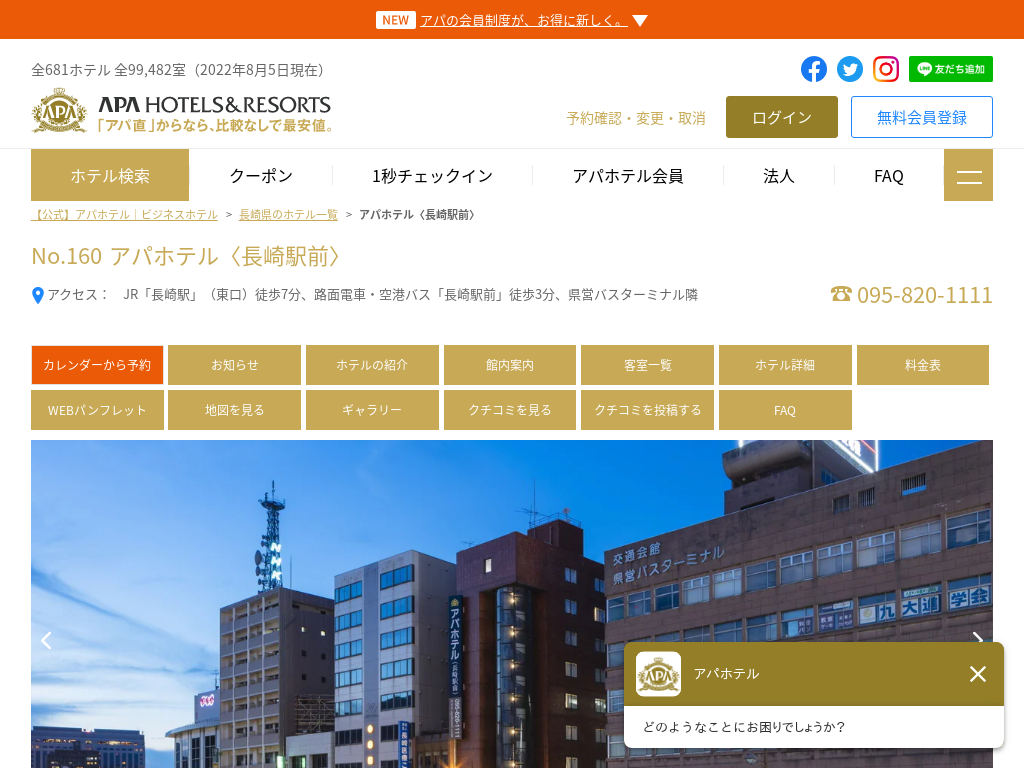Image resolution: width=1024 pixels, height=768 pixels.
Task: Click the お知らせ button
Action: [x=234, y=365]
